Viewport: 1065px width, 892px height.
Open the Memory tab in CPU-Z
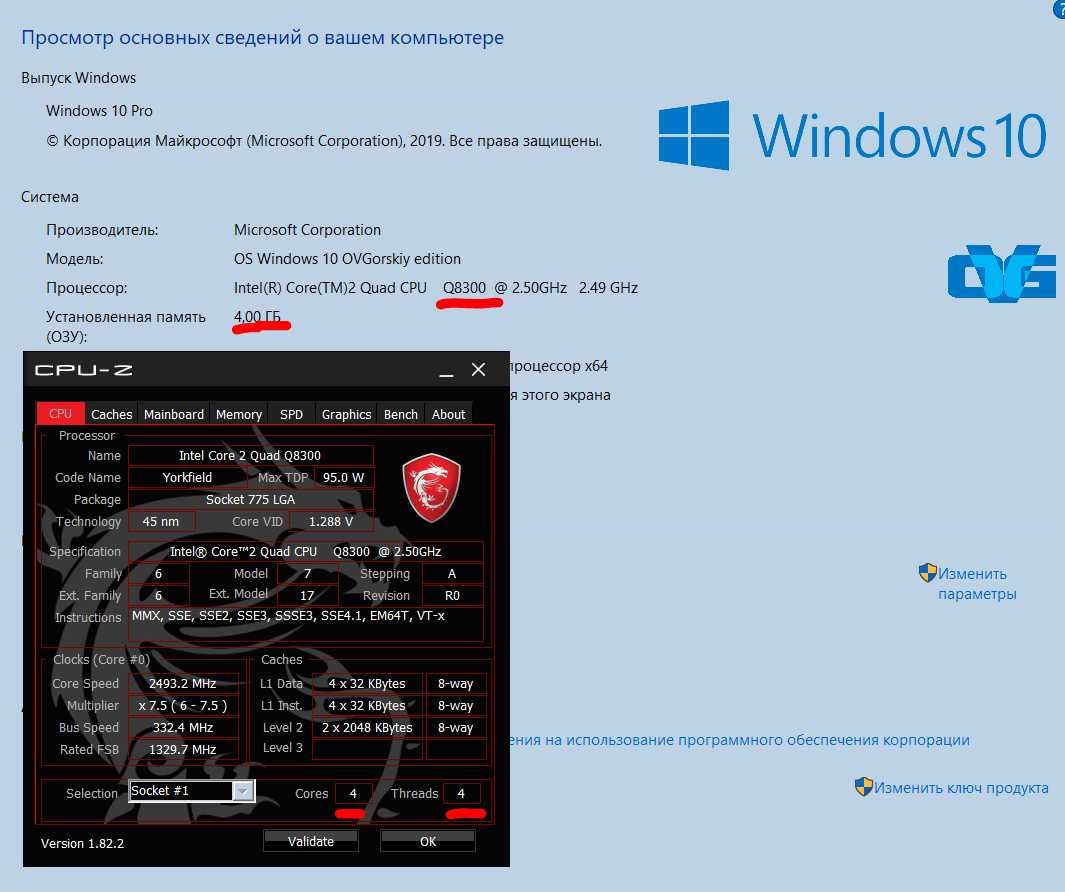click(239, 414)
